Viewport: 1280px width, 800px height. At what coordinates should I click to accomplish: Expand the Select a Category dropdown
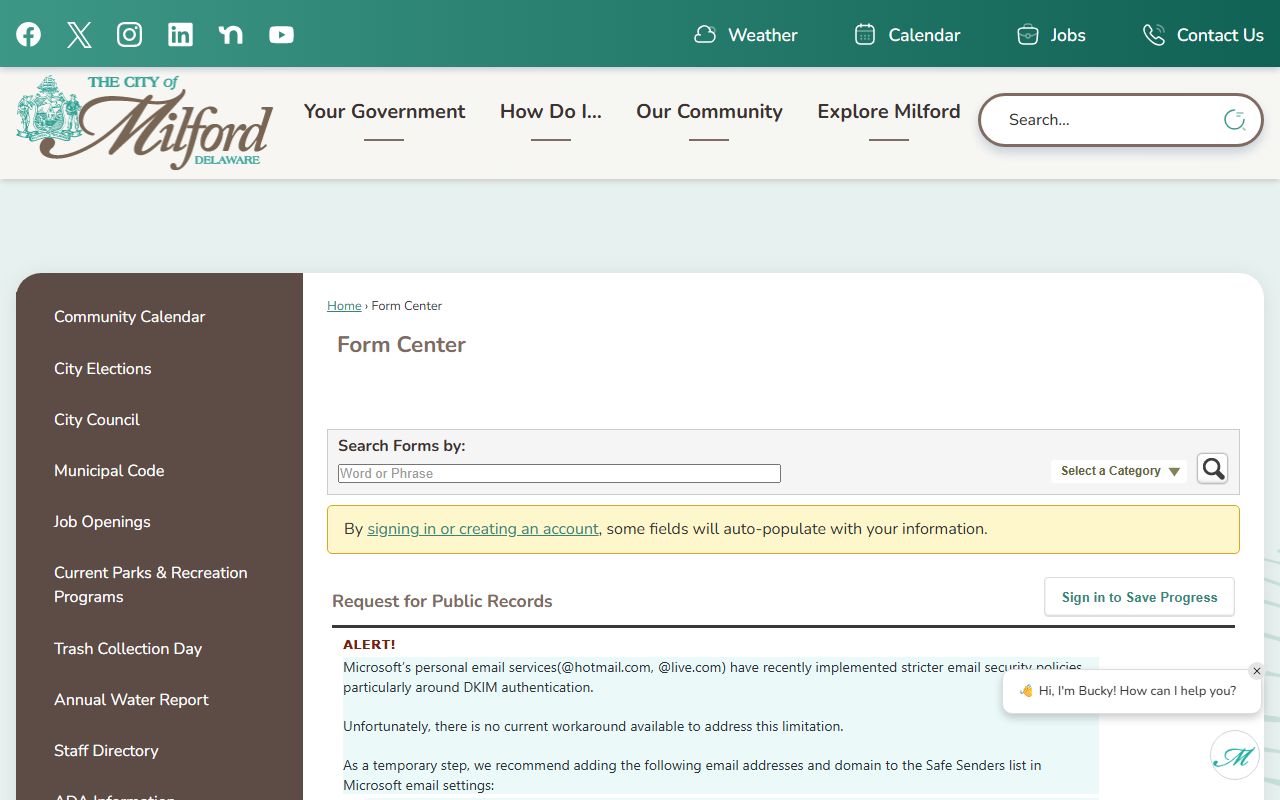1119,471
